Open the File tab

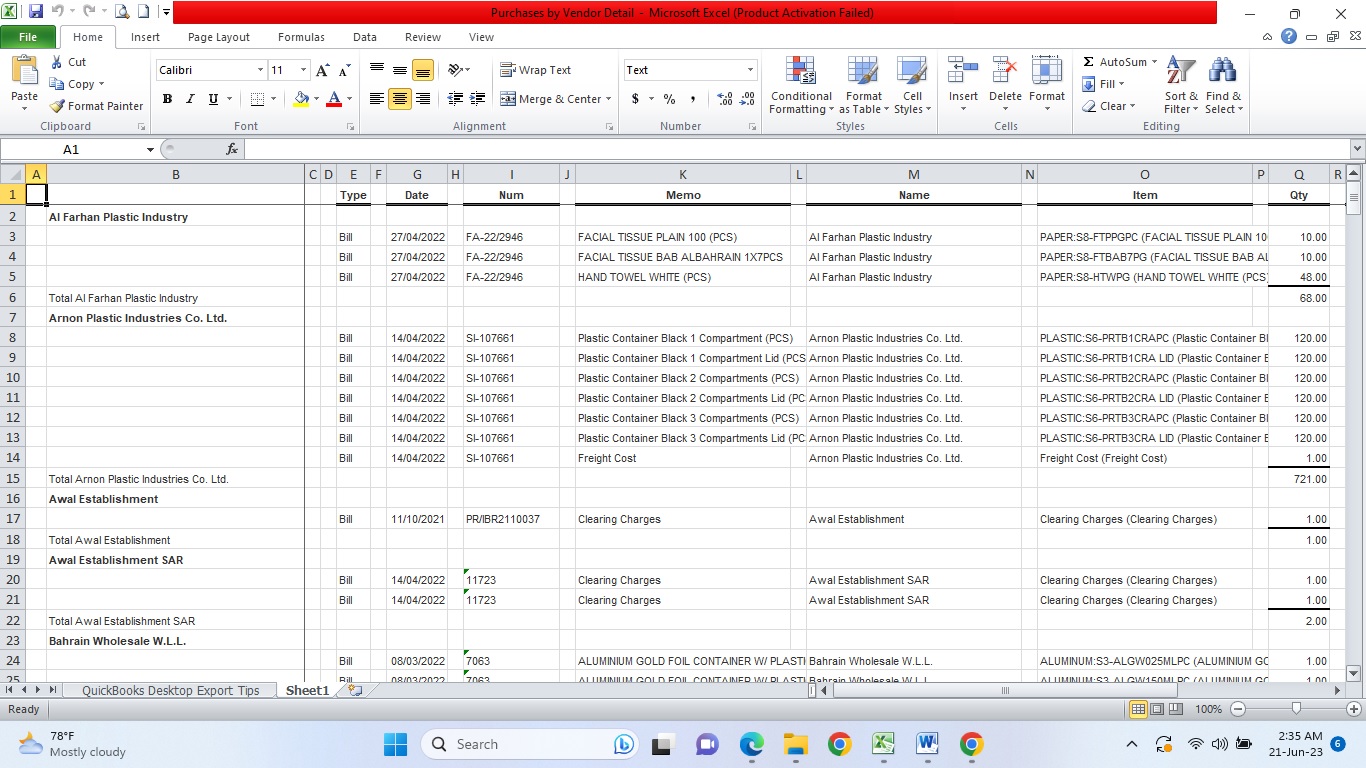[x=28, y=37]
